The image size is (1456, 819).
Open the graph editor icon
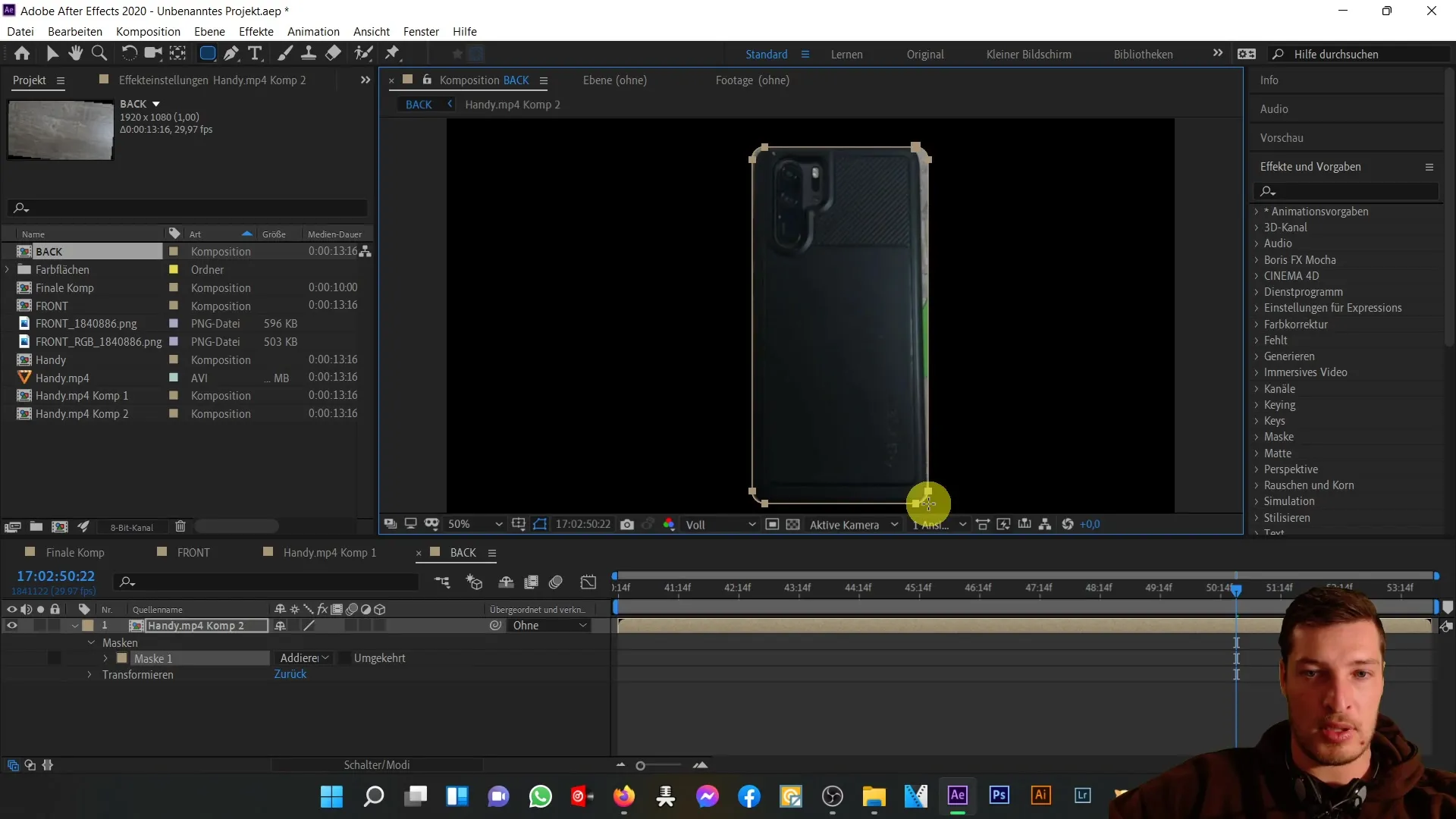588,582
